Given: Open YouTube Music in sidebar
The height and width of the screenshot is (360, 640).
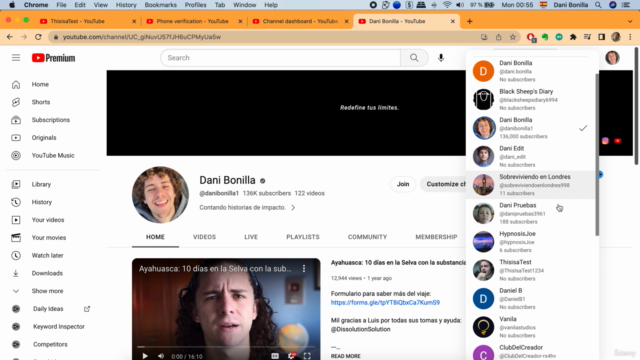Looking at the screenshot, I should pos(52,156).
